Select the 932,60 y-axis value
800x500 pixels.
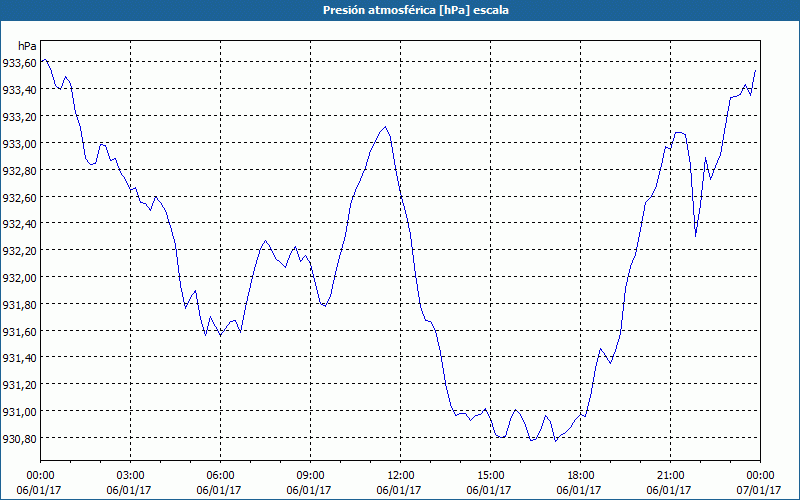pyautogui.click(x=19, y=197)
